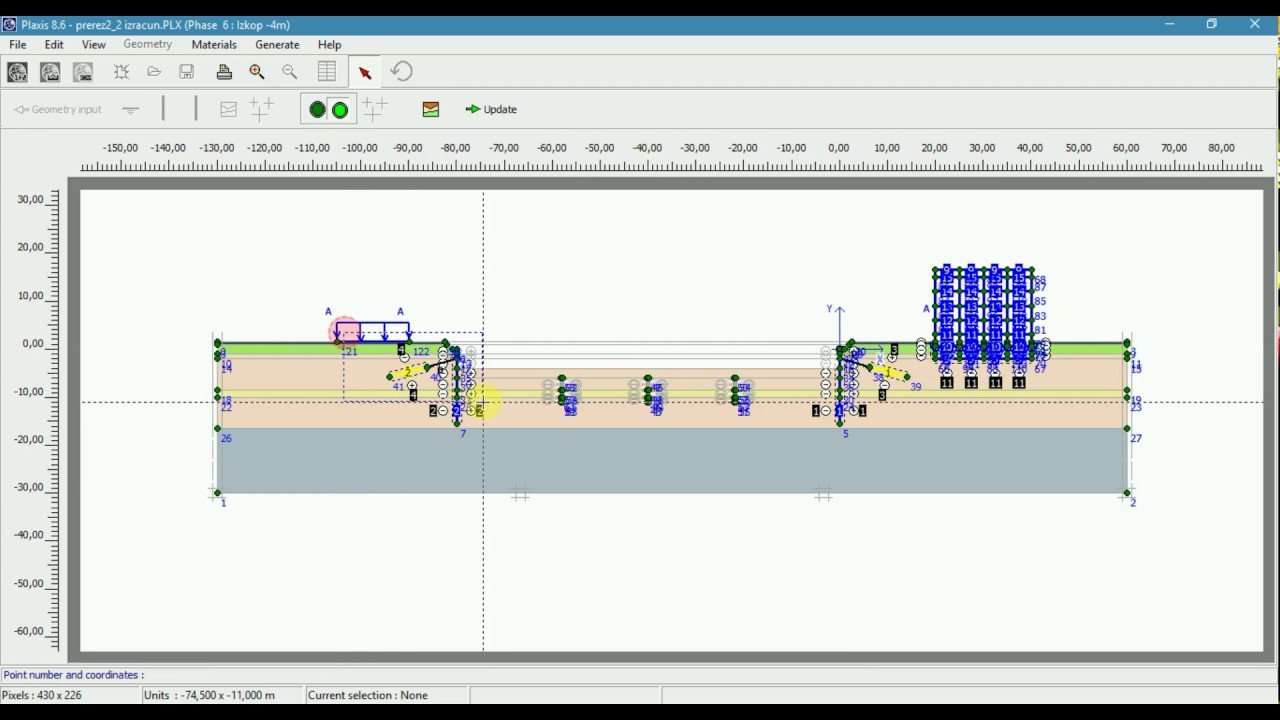This screenshot has width=1280, height=720.
Task: Open the File menu
Action: click(x=18, y=44)
